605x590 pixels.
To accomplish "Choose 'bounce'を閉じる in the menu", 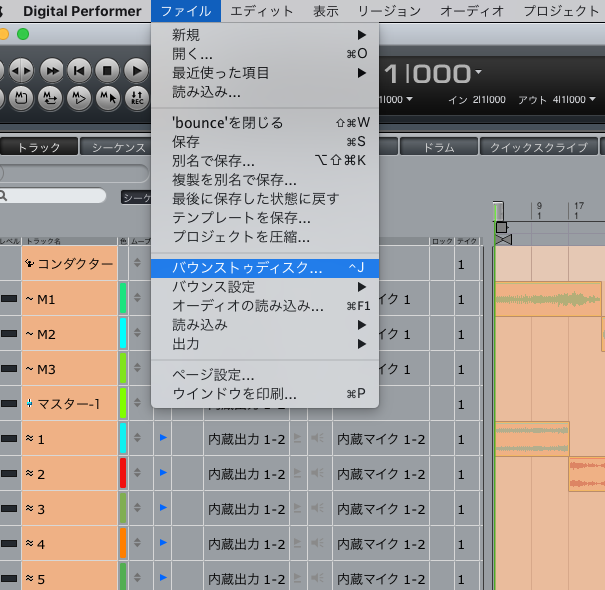I will click(x=265, y=123).
